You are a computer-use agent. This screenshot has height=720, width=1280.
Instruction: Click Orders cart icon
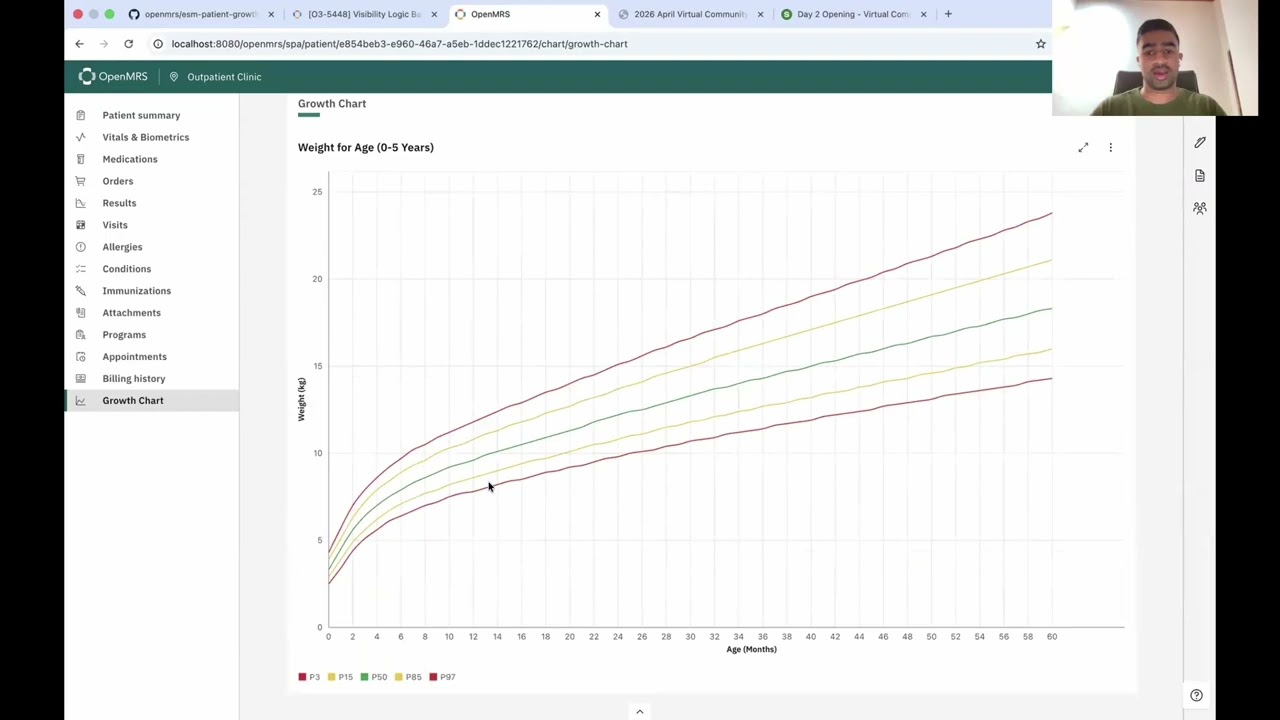81,181
